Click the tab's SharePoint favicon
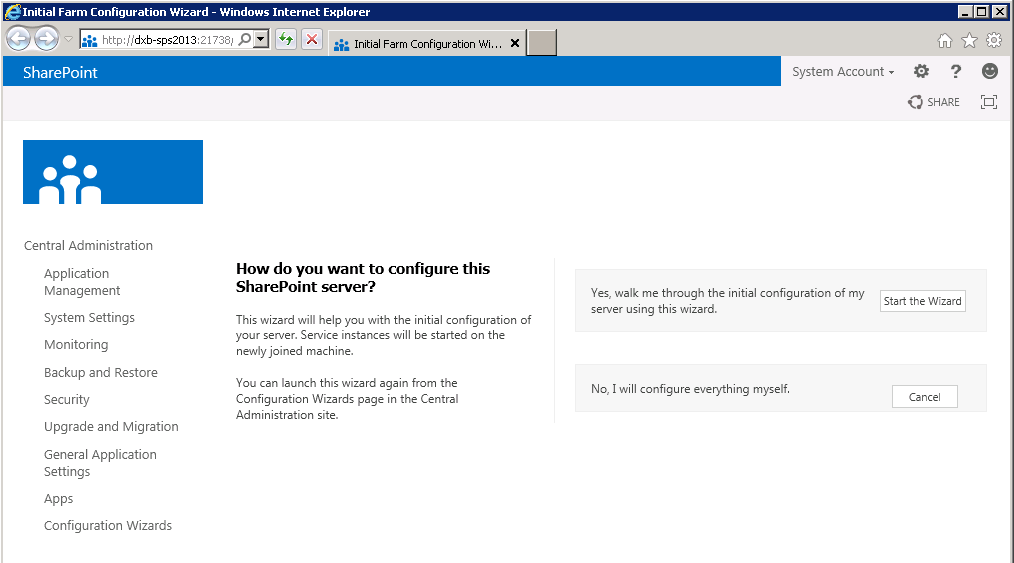 [x=341, y=44]
